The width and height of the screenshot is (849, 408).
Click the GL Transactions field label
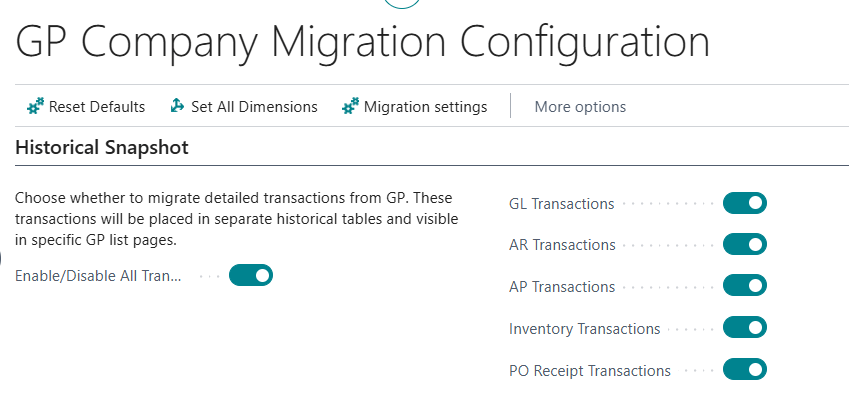tap(561, 204)
